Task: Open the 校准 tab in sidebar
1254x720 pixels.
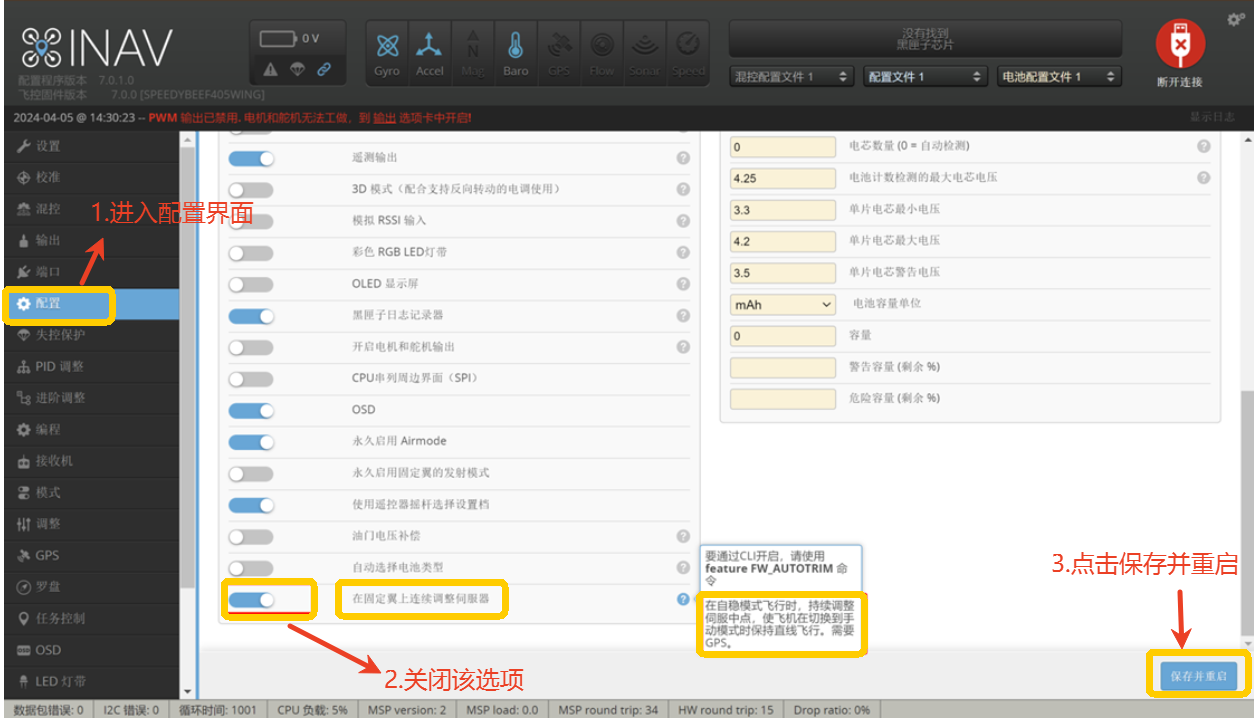Action: (90, 177)
